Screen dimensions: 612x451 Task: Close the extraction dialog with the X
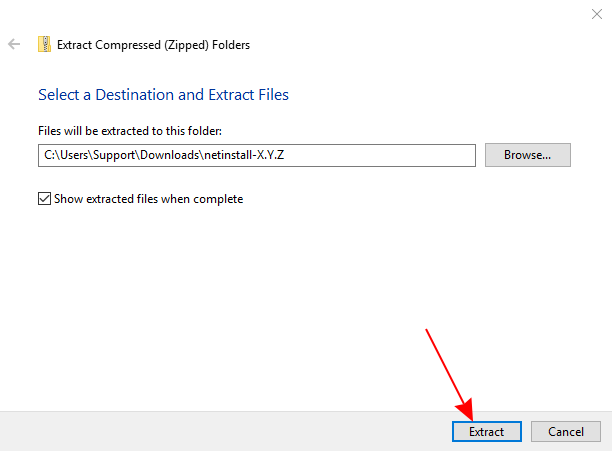[x=596, y=14]
